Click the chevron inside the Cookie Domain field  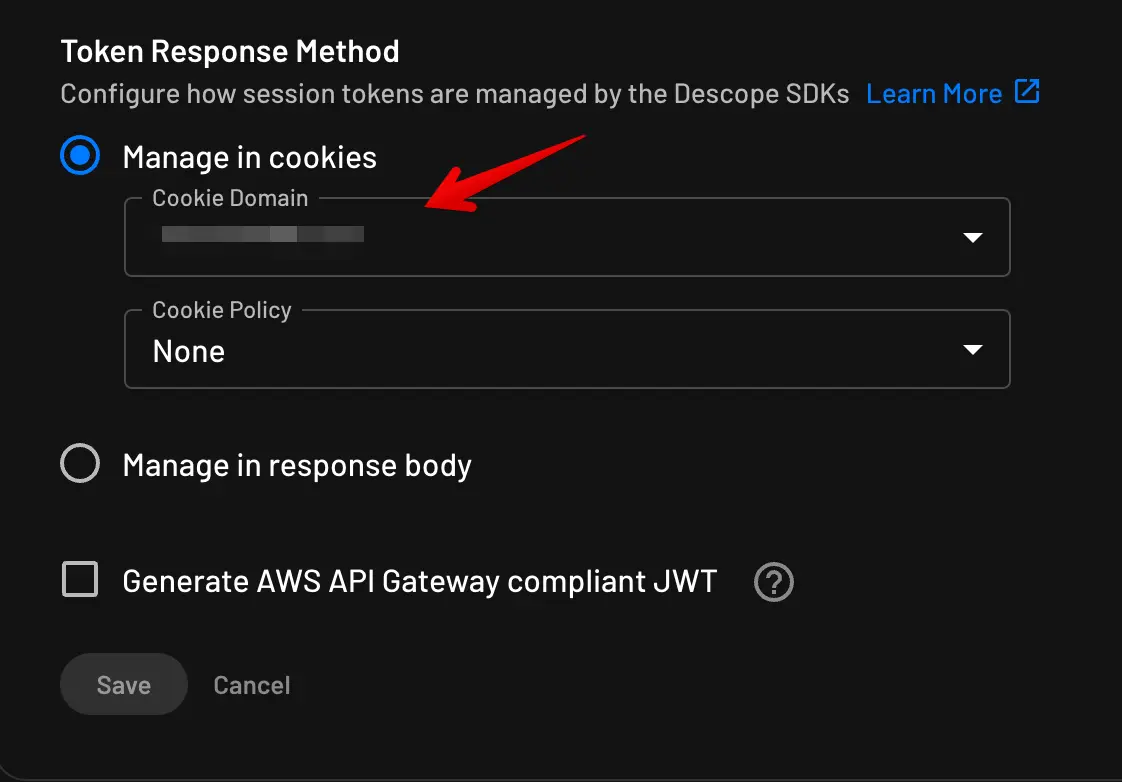[970, 237]
